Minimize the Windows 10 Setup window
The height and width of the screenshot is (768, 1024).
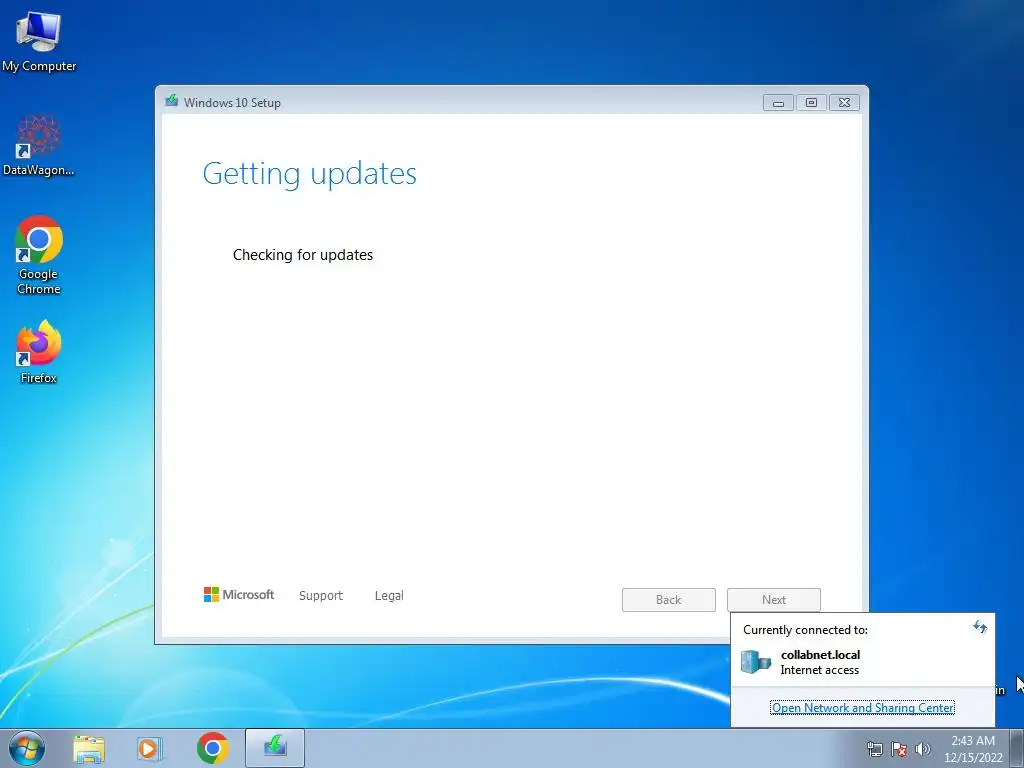778,103
